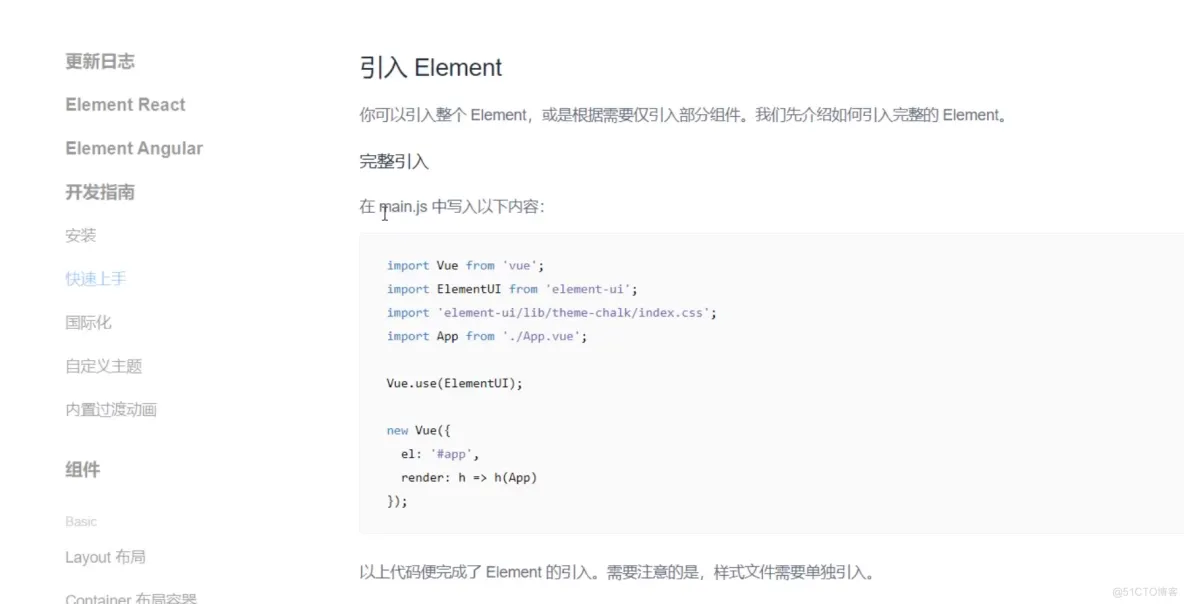Navigate to Element React docs
The image size is (1184, 604).
click(x=124, y=104)
